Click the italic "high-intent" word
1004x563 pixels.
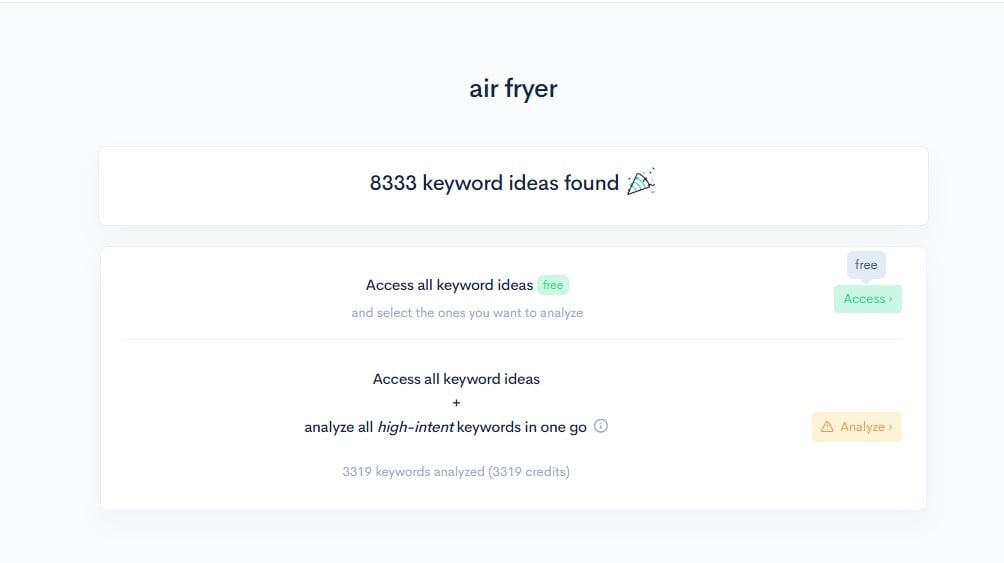[415, 427]
